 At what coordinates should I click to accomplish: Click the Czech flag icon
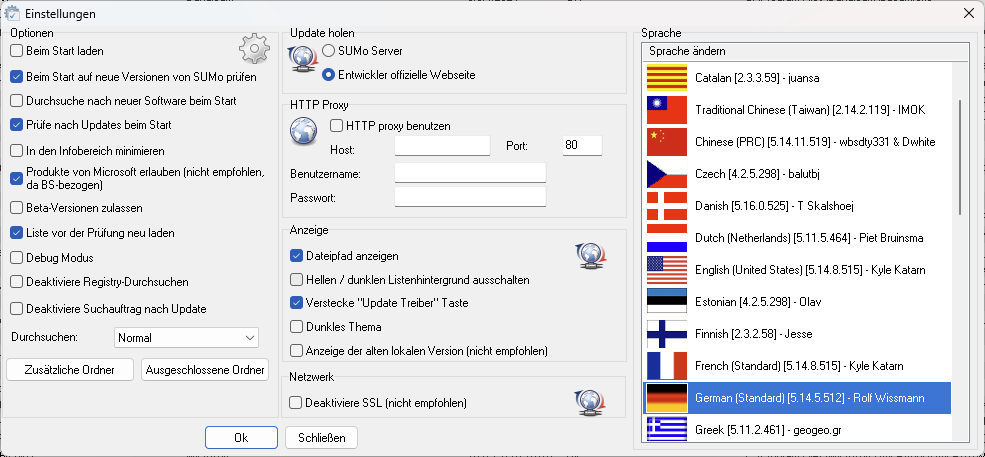click(667, 174)
